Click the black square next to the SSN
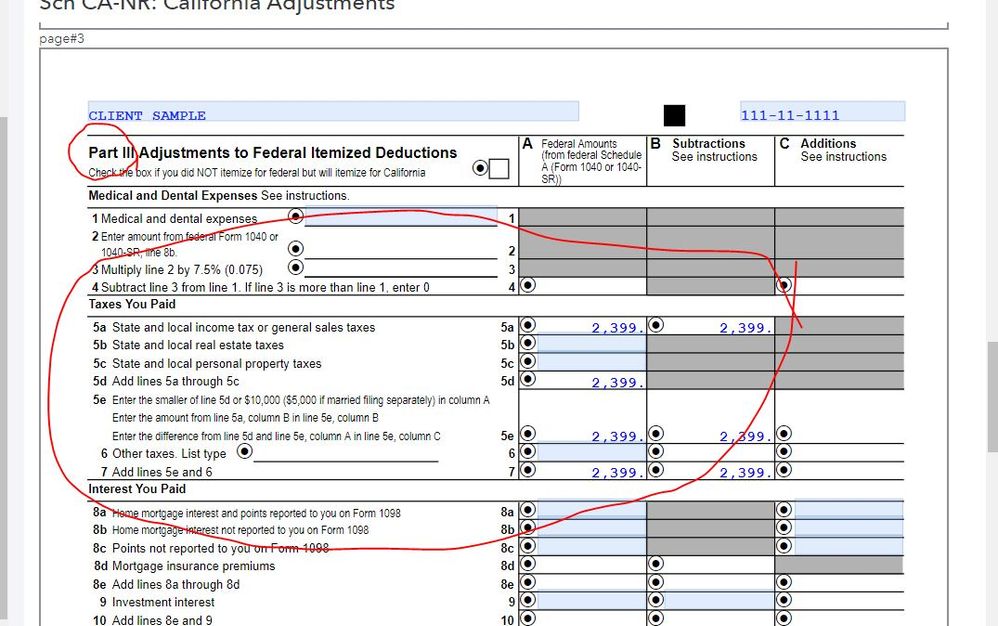The image size is (998, 626). point(675,115)
